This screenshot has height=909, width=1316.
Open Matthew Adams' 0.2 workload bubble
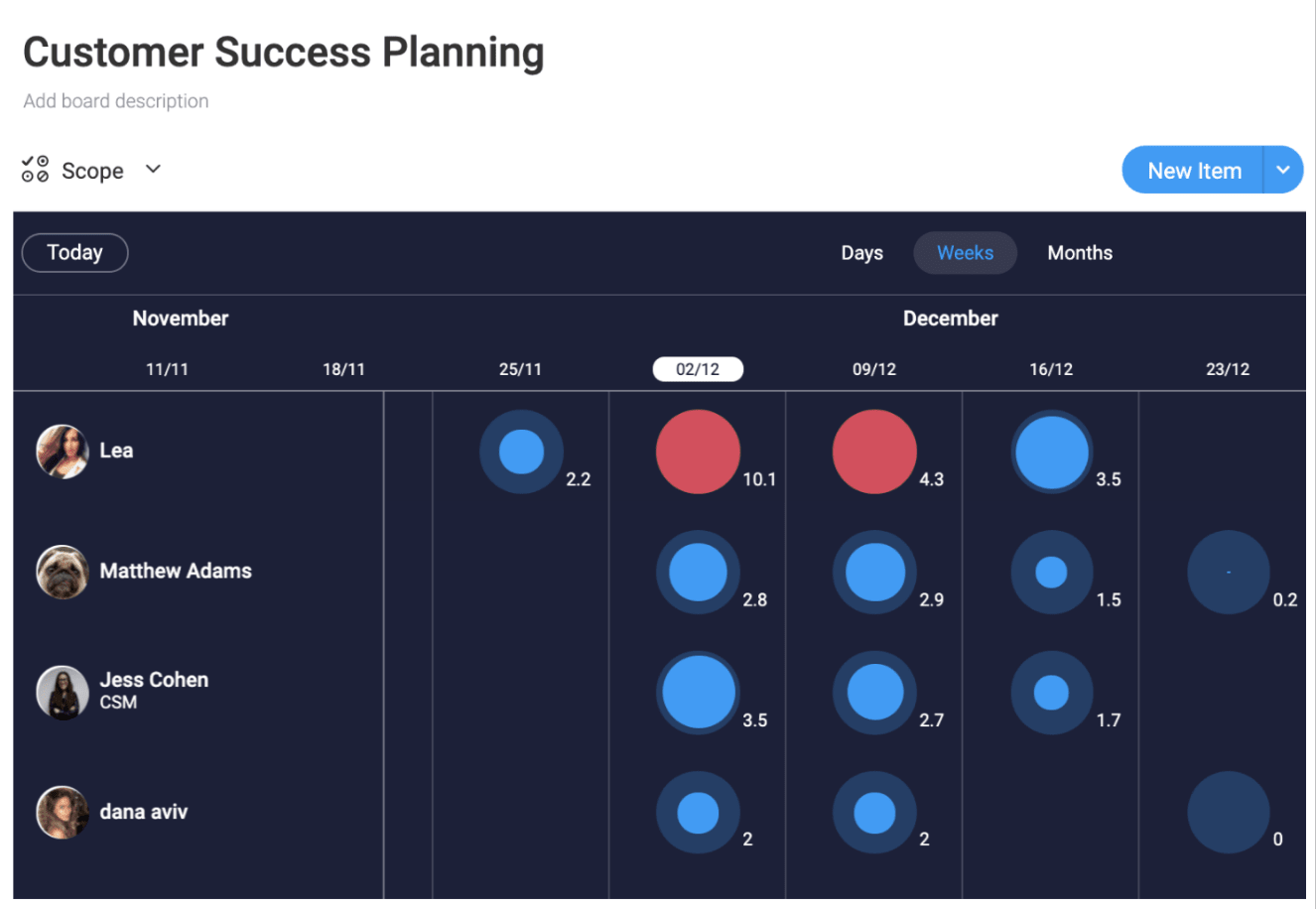point(1228,573)
